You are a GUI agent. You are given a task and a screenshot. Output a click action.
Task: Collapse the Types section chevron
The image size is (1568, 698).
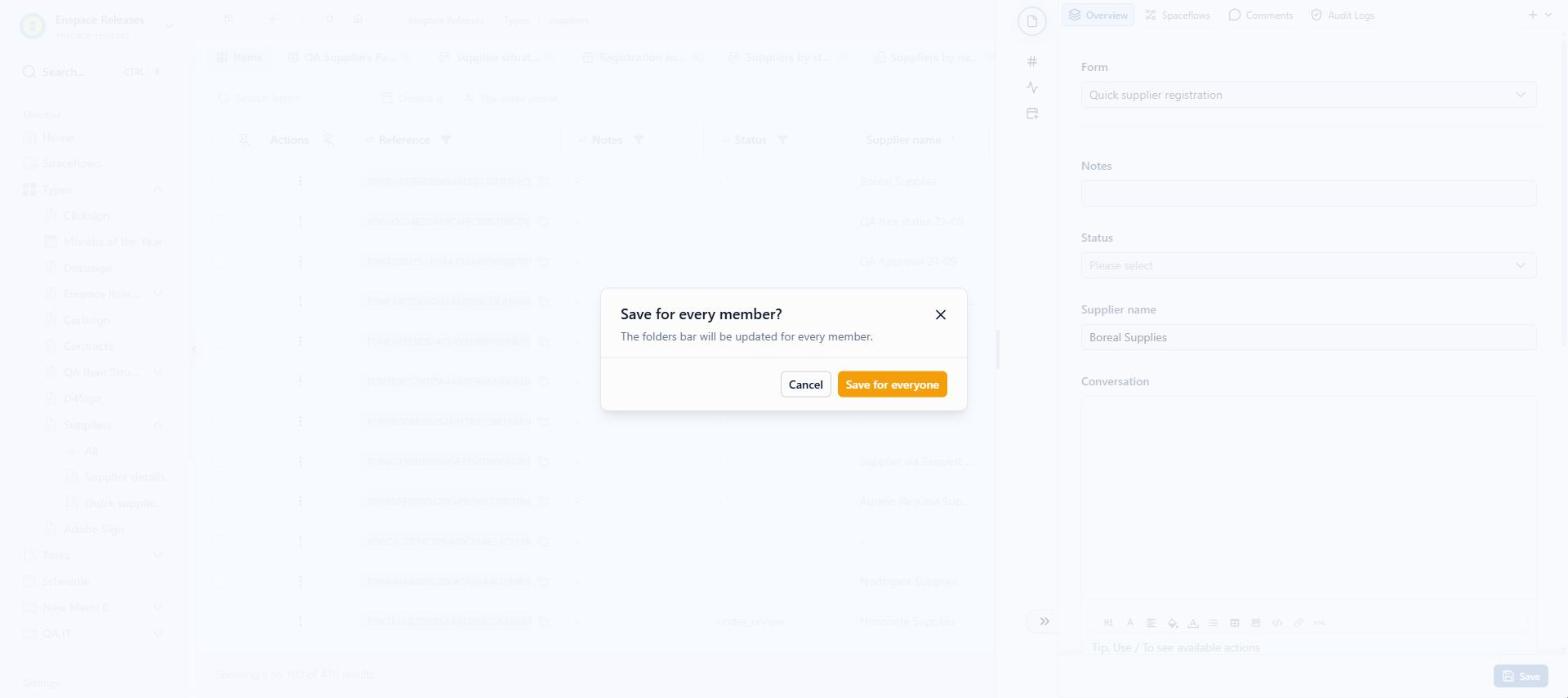pos(158,190)
